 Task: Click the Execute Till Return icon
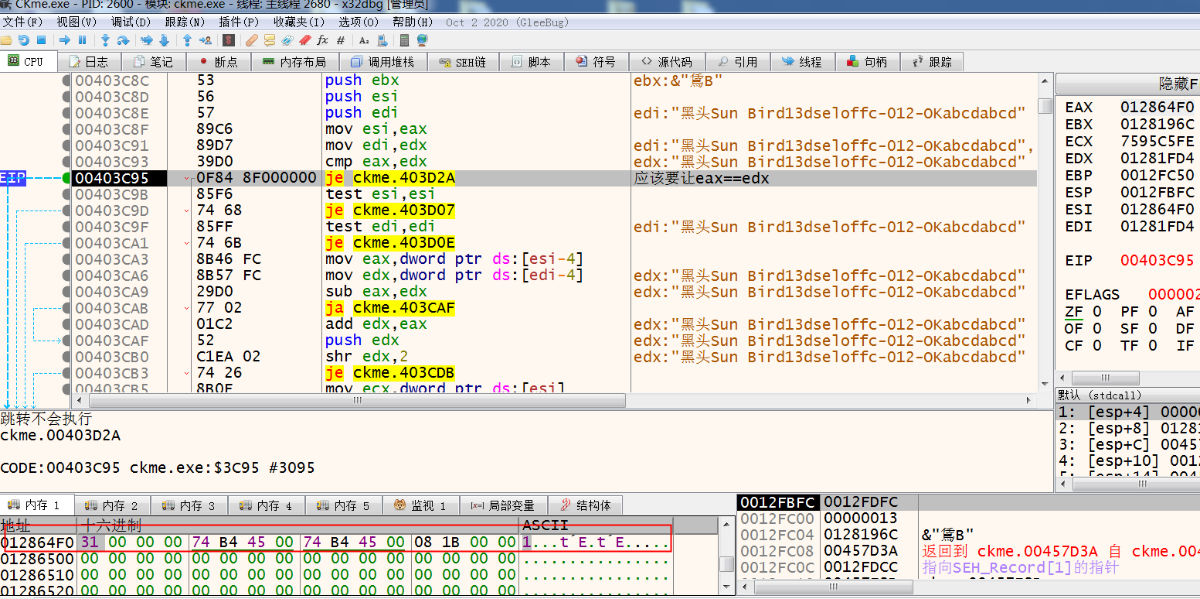tap(187, 40)
